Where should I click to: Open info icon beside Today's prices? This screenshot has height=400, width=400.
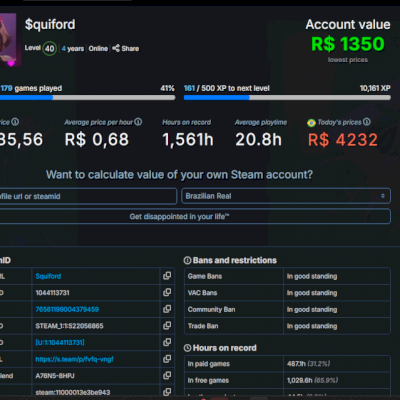pyautogui.click(x=367, y=122)
